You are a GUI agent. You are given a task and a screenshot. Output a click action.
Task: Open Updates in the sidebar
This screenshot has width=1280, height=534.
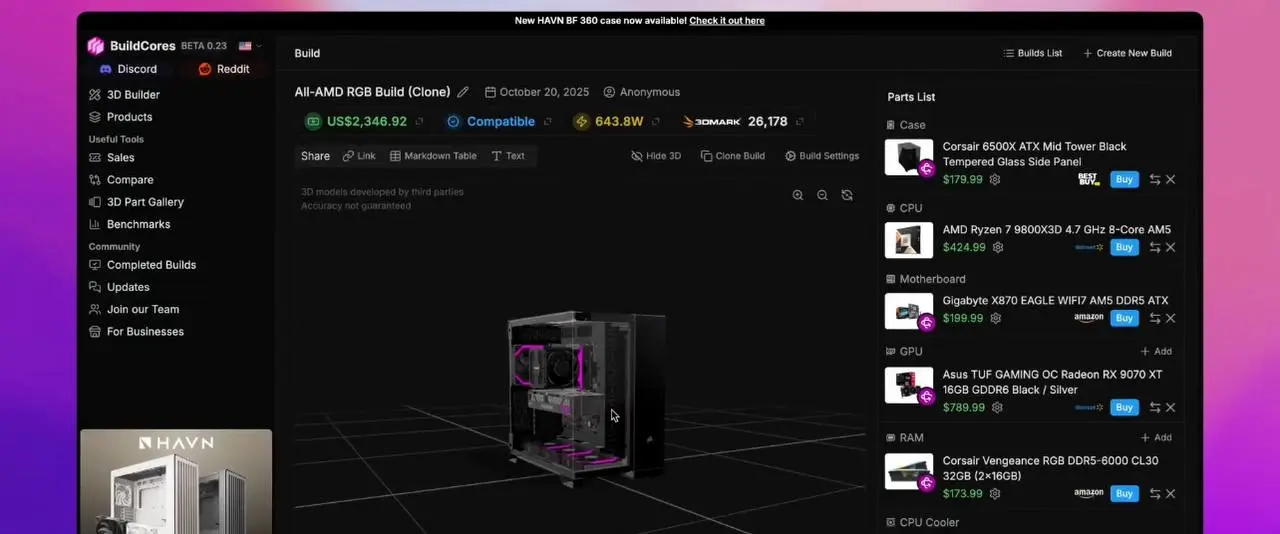(119, 287)
